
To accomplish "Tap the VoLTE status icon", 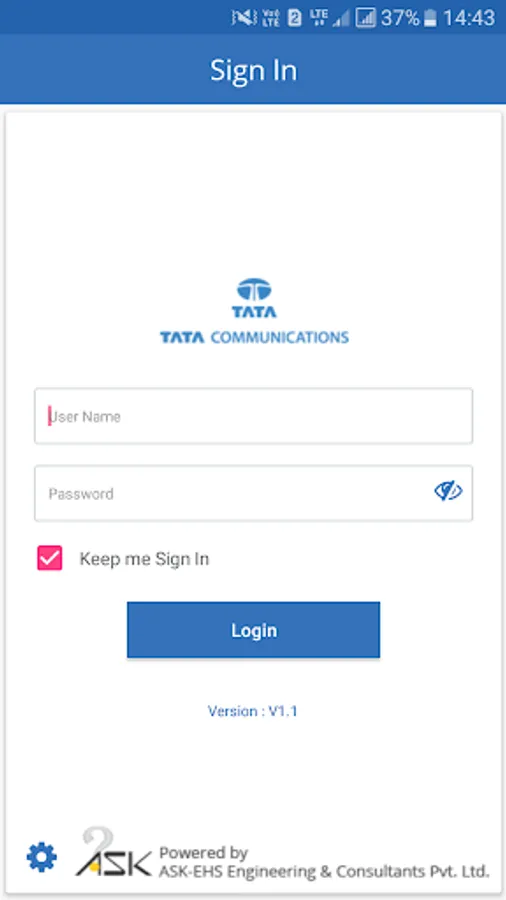I will pos(271,18).
